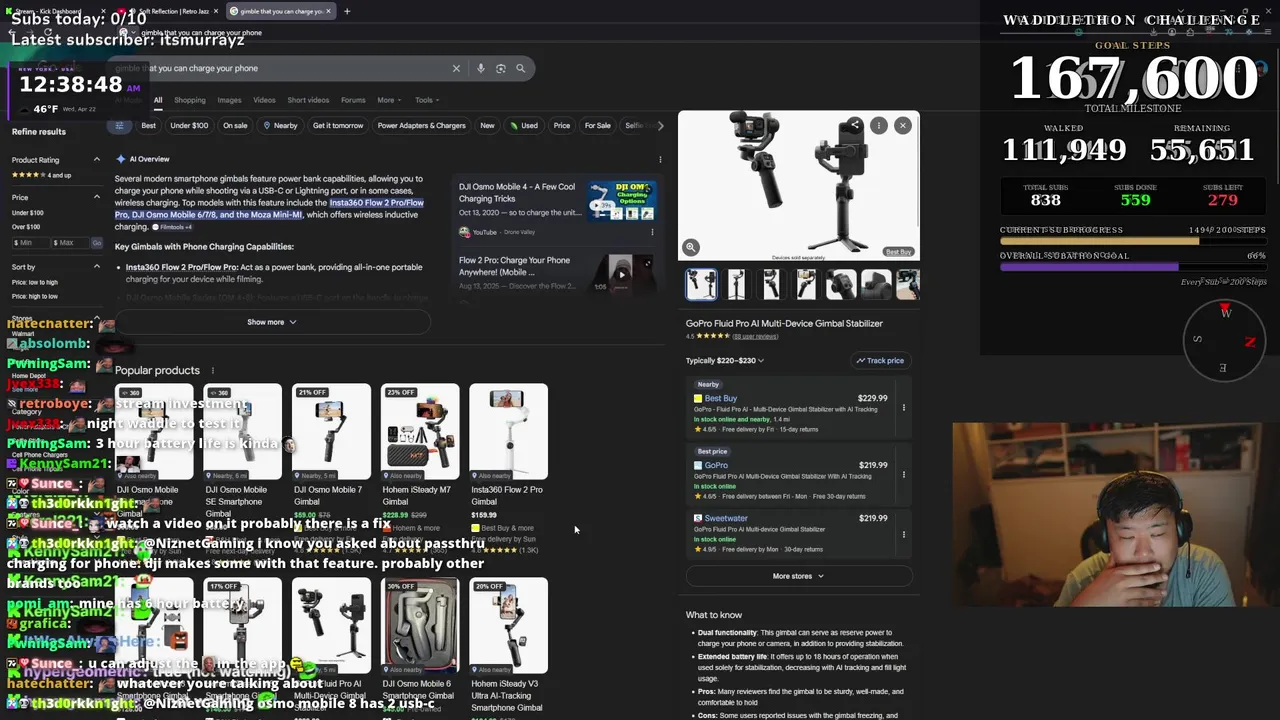
Task: Toggle the On sale filter chip
Action: (235, 126)
